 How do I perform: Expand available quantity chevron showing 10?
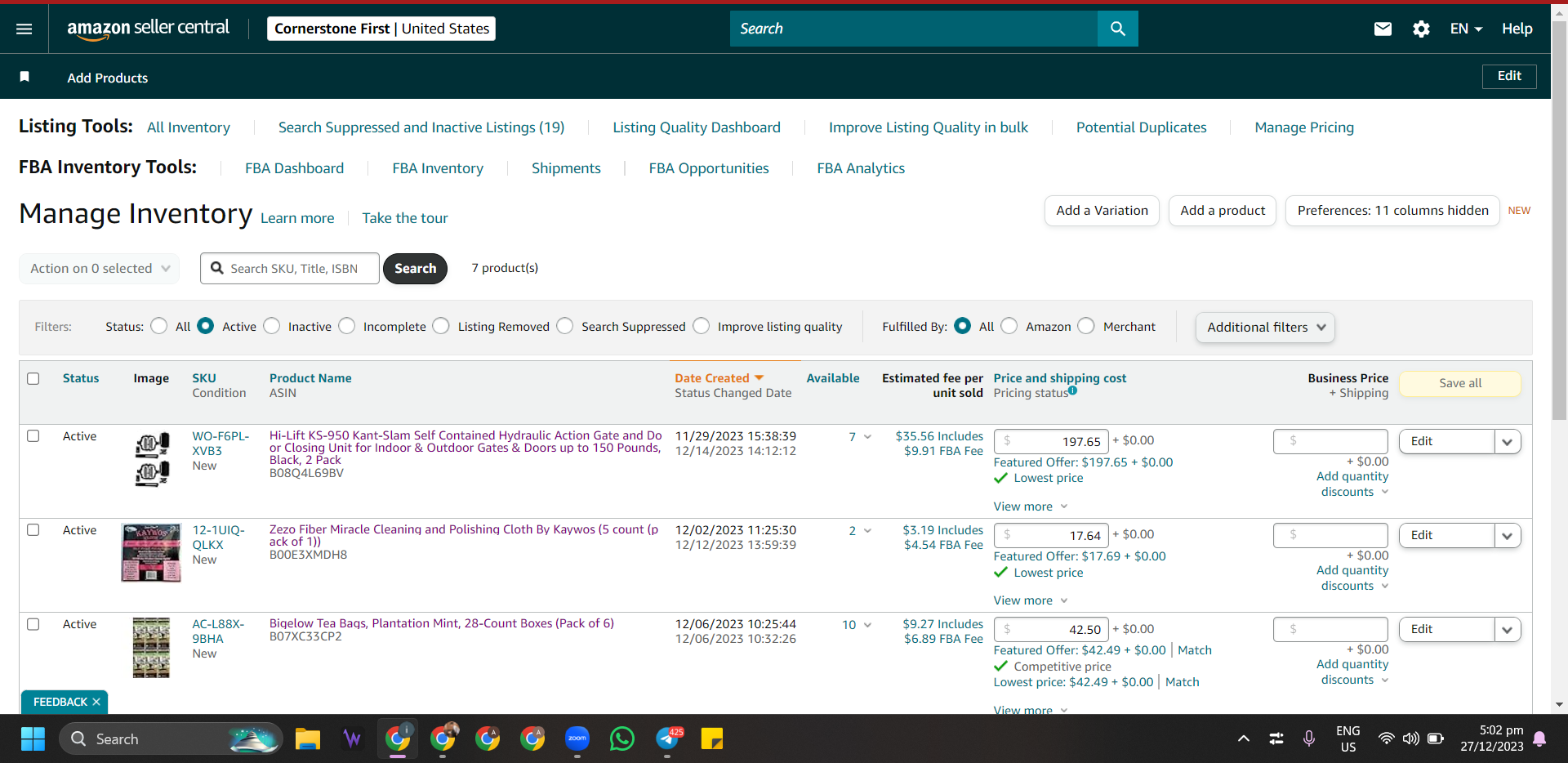(867, 625)
